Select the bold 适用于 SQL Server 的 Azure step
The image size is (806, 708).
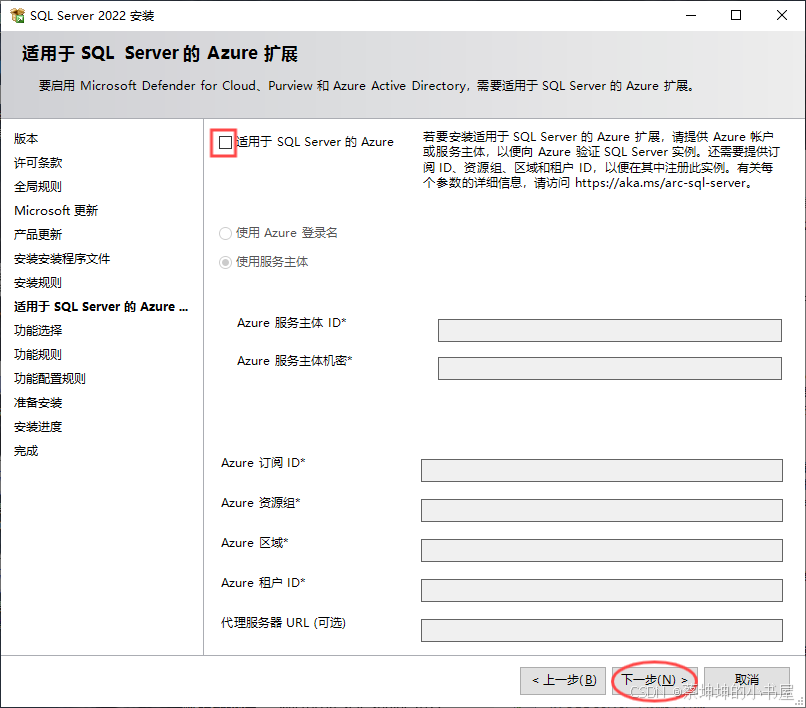101,307
